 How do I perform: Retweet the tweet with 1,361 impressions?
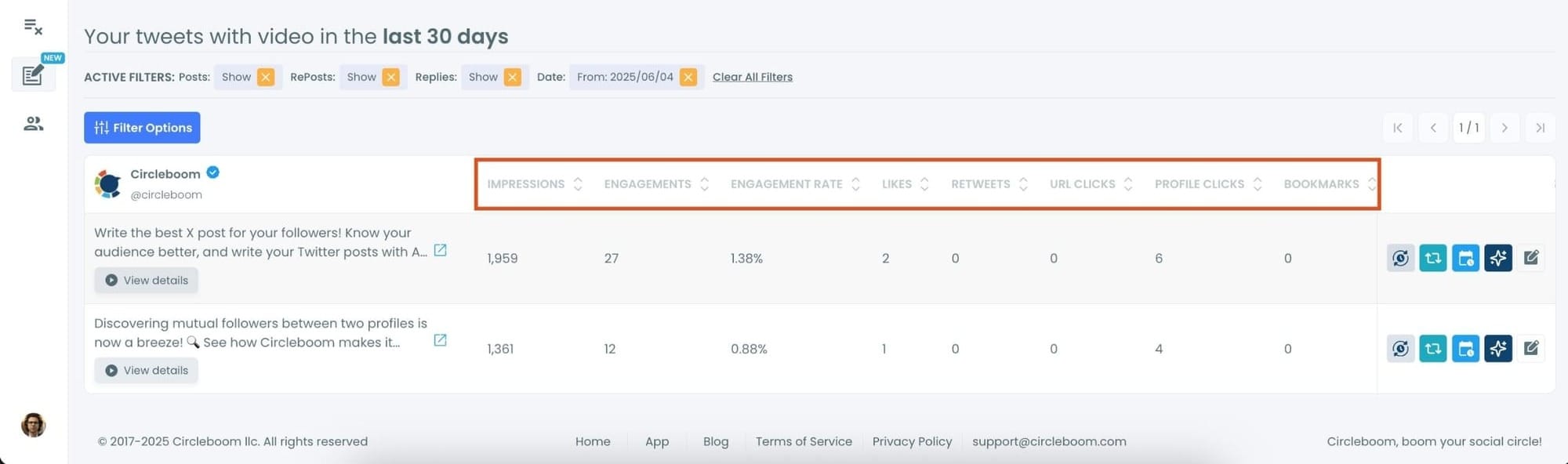[x=1433, y=348]
